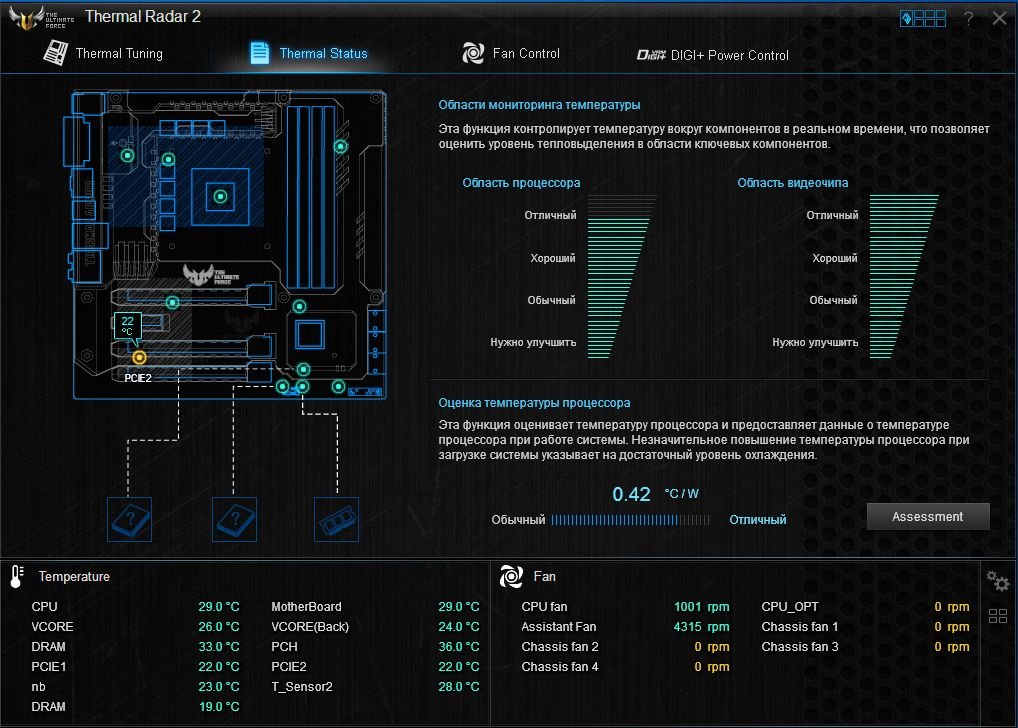This screenshot has width=1018, height=728.
Task: Select the CPU center sensor dot
Action: tap(221, 196)
